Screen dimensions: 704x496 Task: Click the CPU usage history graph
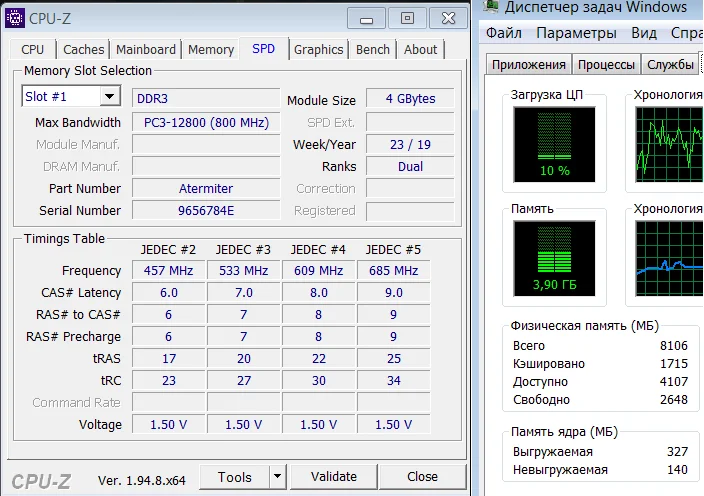[x=669, y=145]
